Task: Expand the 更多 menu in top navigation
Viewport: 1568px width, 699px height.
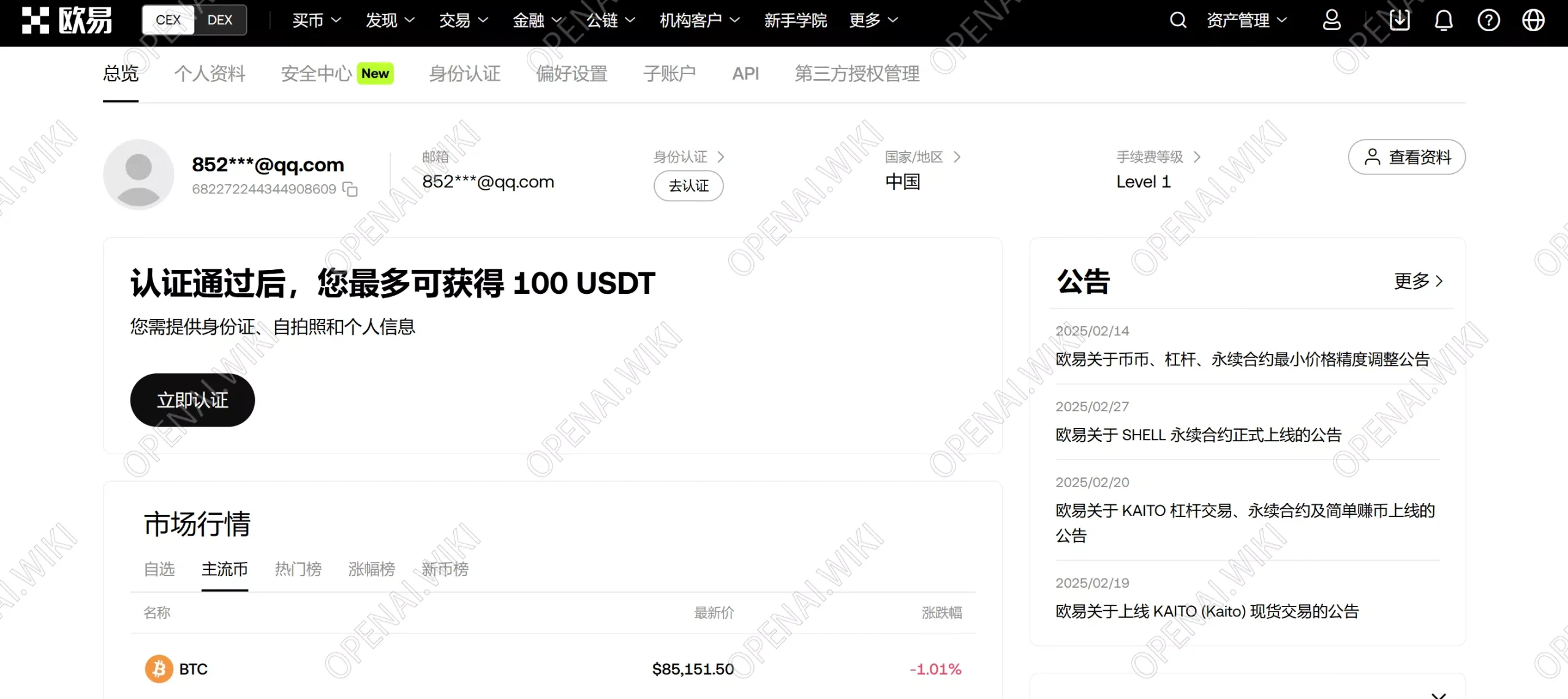Action: (x=873, y=20)
